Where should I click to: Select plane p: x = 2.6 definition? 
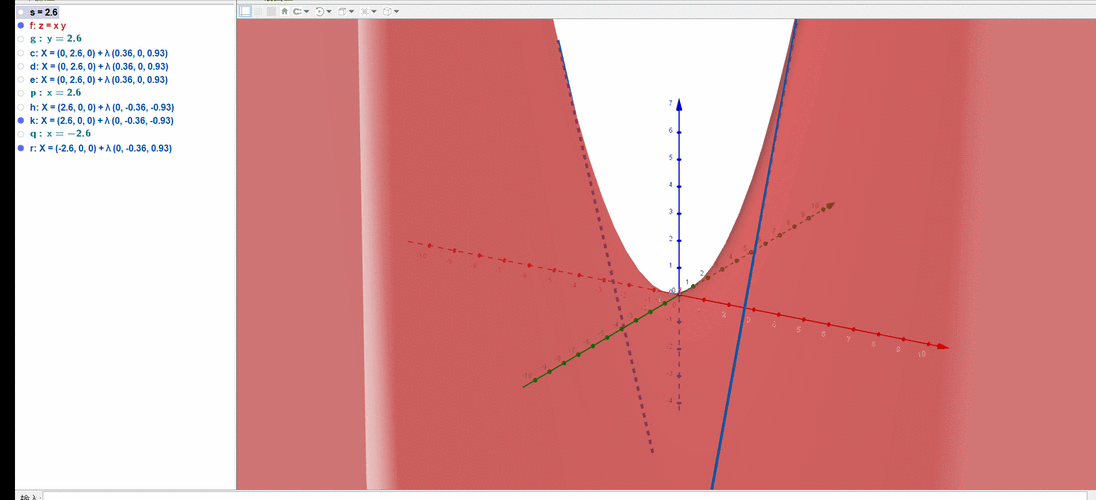(60, 93)
